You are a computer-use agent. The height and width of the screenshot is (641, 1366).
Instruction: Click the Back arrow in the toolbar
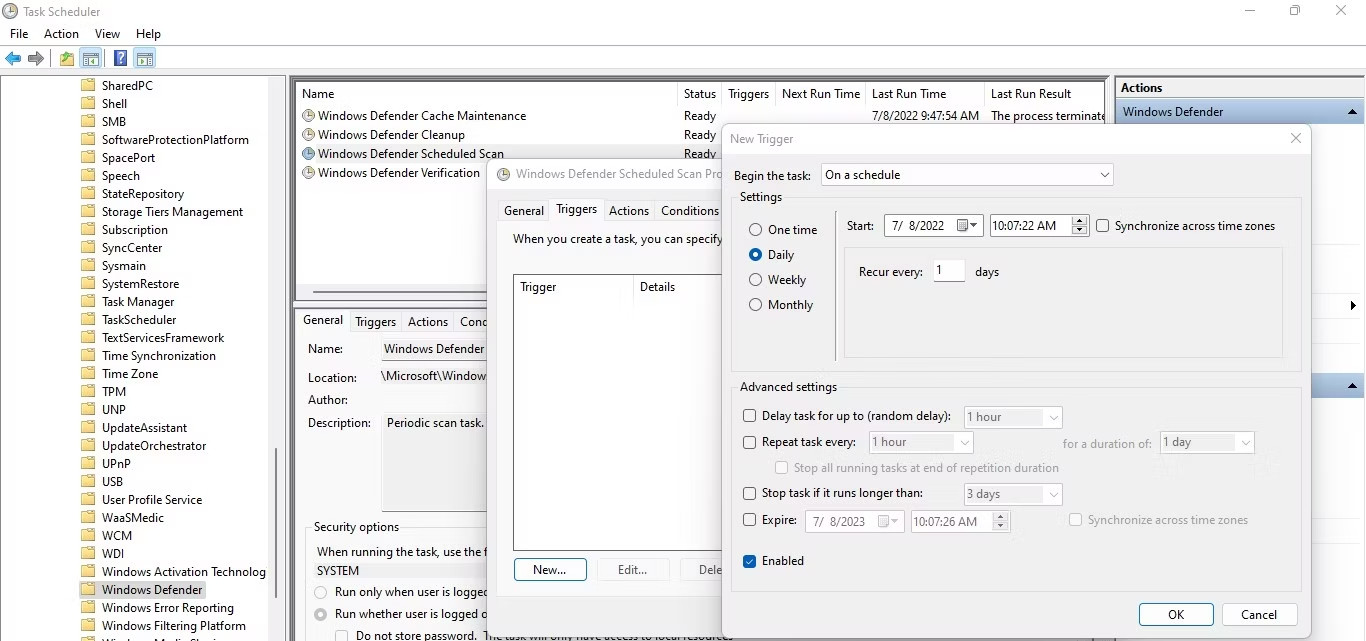pyautogui.click(x=13, y=59)
